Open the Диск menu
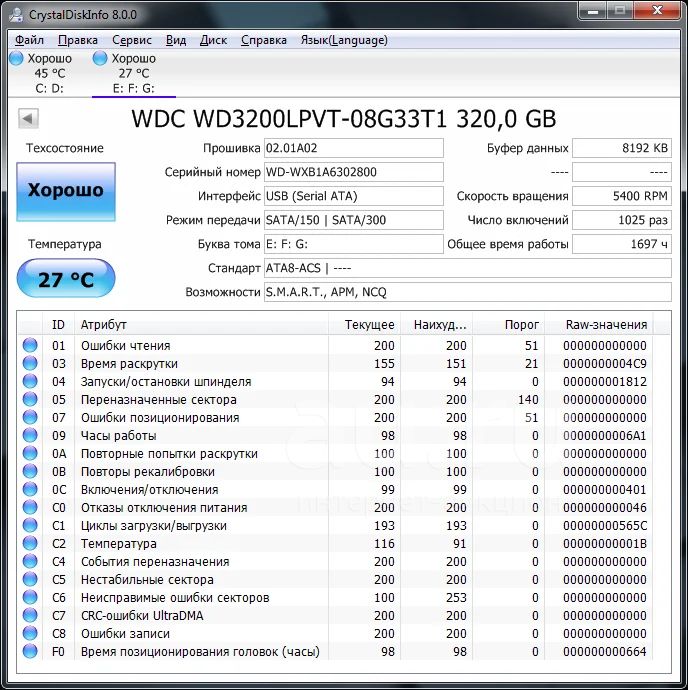Screen dimensions: 688x690 click(213, 40)
